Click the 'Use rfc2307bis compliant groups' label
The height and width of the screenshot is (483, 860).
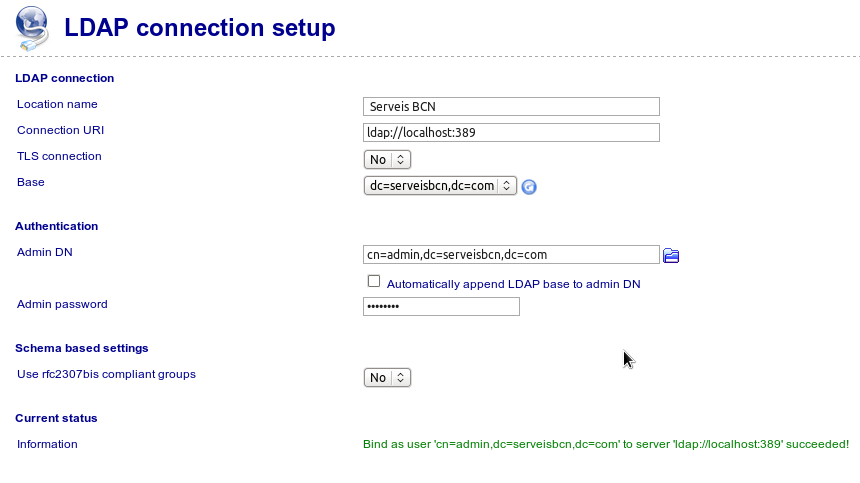click(106, 374)
